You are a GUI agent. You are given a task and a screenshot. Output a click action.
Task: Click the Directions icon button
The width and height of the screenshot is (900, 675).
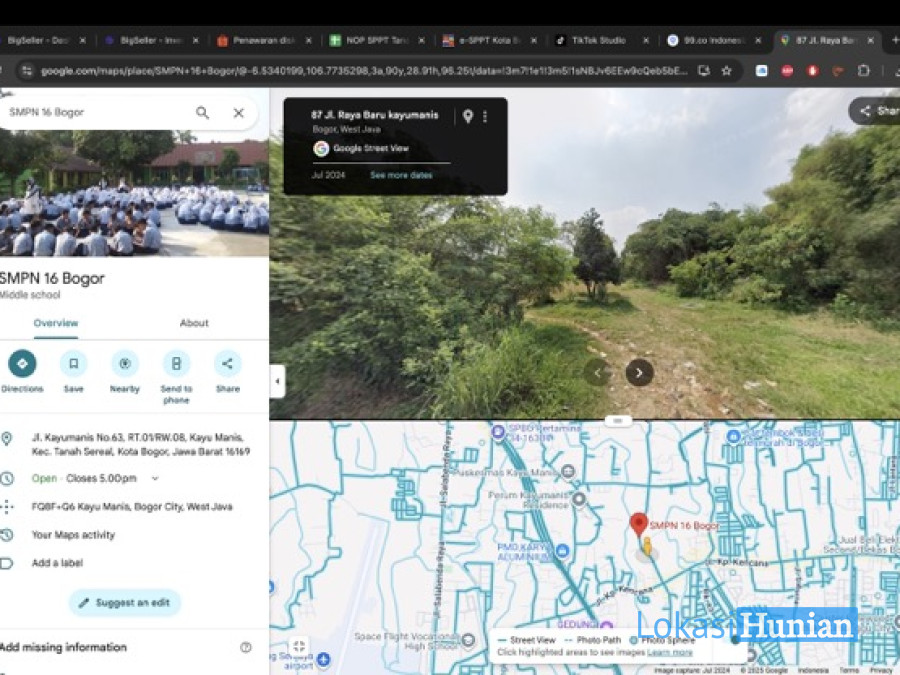(22, 363)
